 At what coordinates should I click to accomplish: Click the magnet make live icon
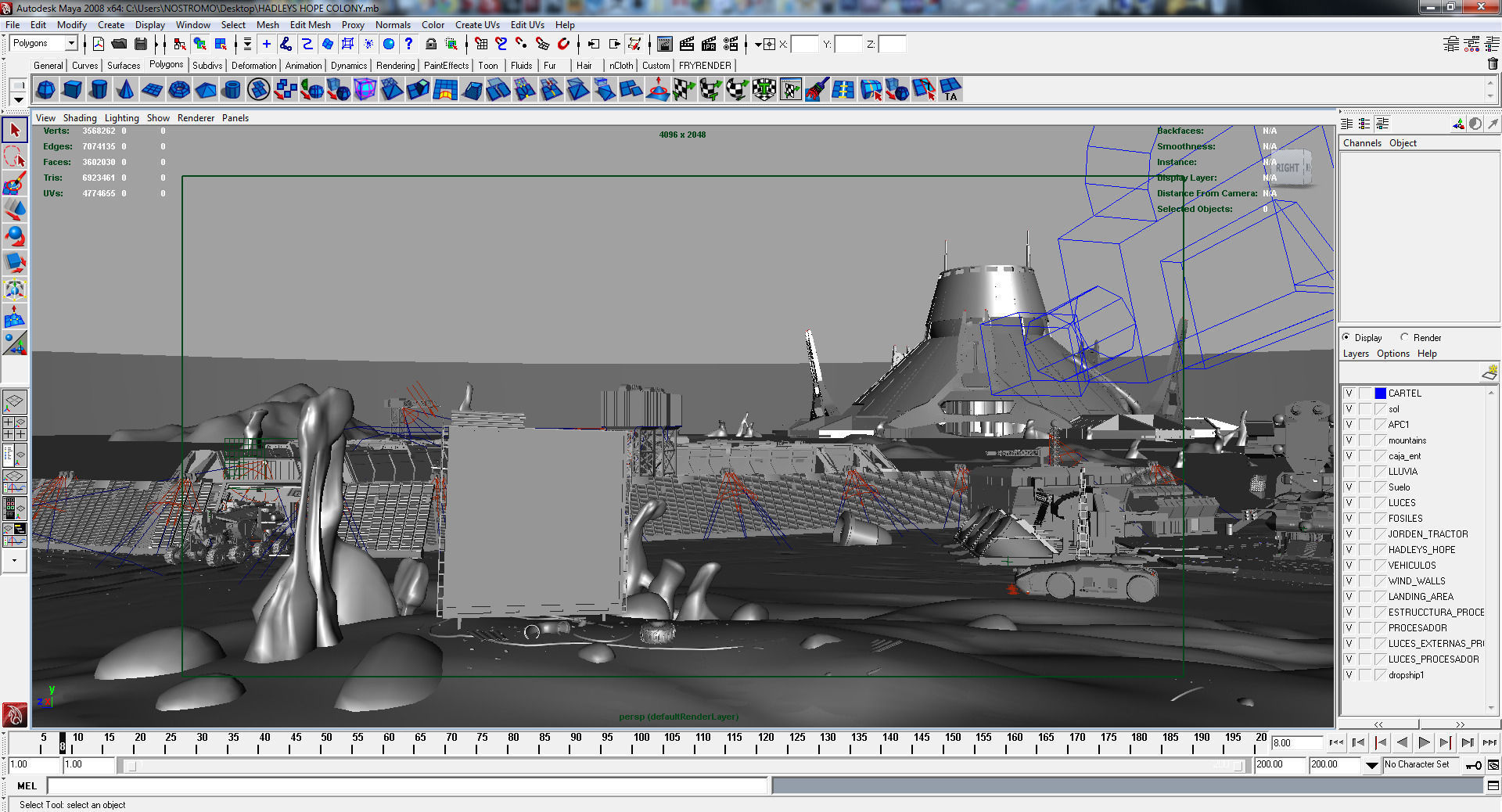pyautogui.click(x=563, y=44)
